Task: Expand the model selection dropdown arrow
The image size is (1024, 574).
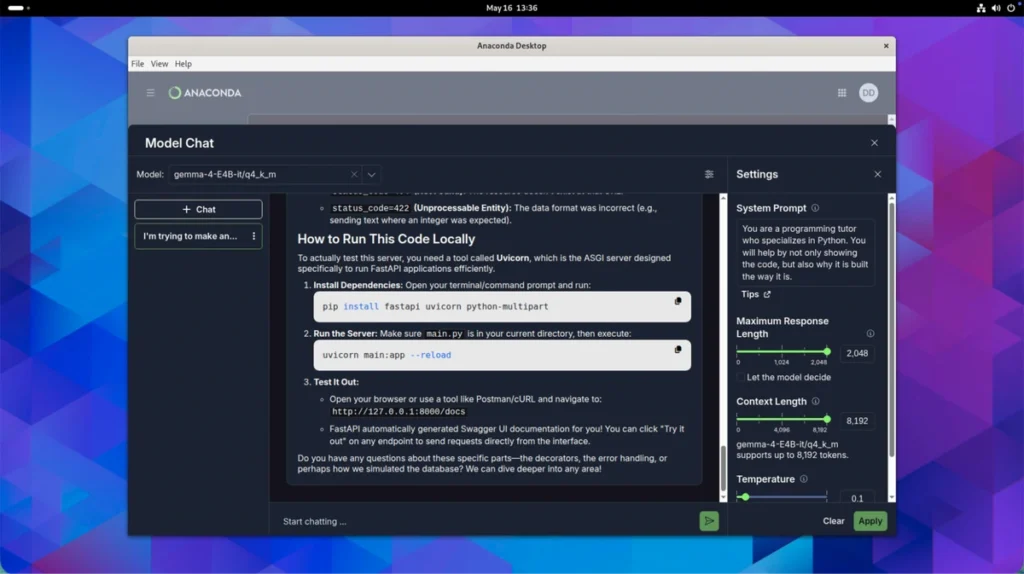Action: coord(372,174)
